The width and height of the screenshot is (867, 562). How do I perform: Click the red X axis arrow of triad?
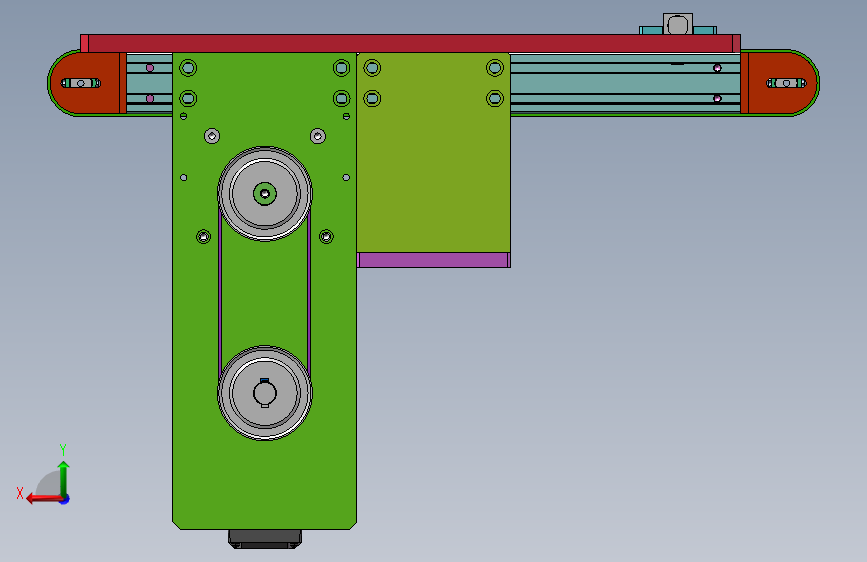pos(45,499)
